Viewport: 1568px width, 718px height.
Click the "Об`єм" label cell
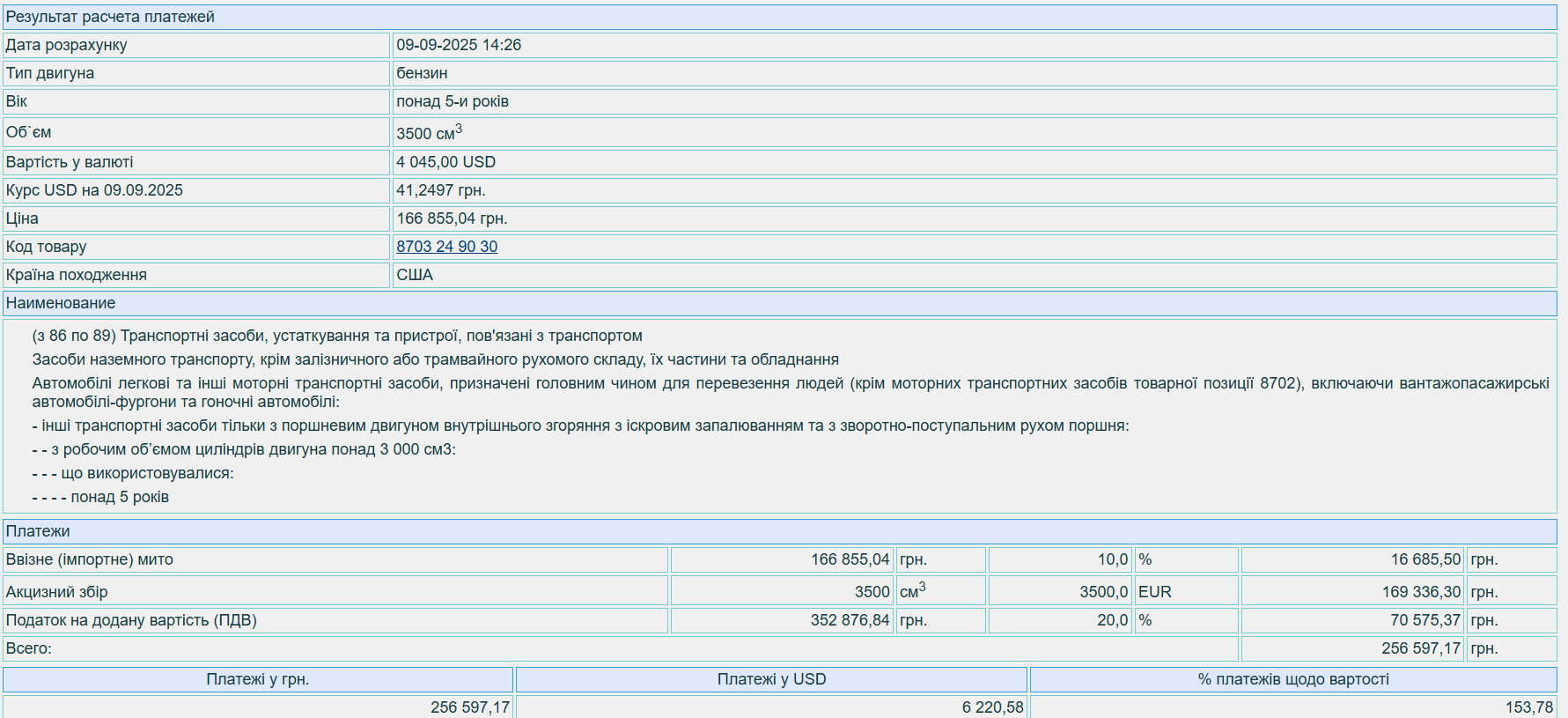coord(196,132)
